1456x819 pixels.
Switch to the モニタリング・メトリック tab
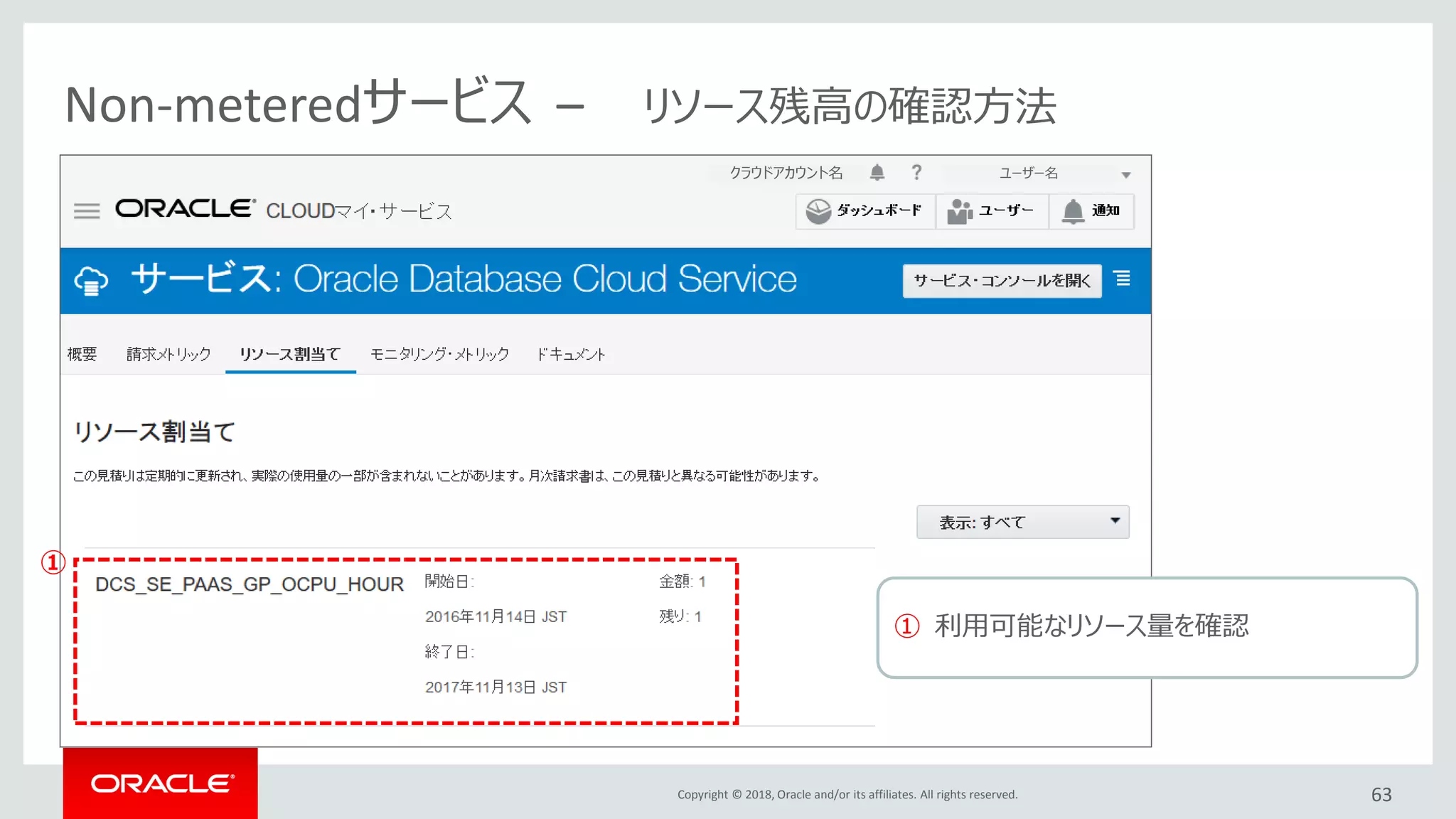point(439,354)
